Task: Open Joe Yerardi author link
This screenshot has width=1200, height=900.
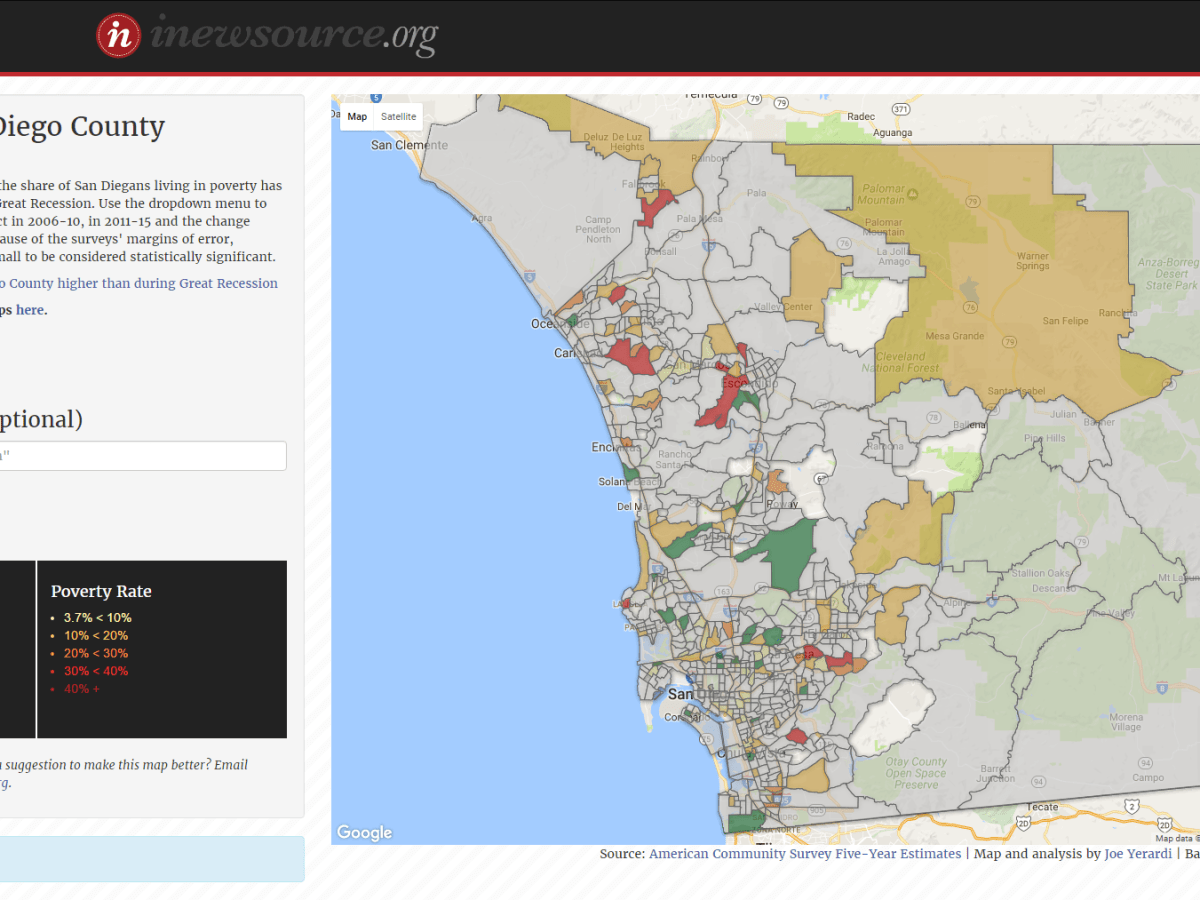Action: click(x=1138, y=854)
